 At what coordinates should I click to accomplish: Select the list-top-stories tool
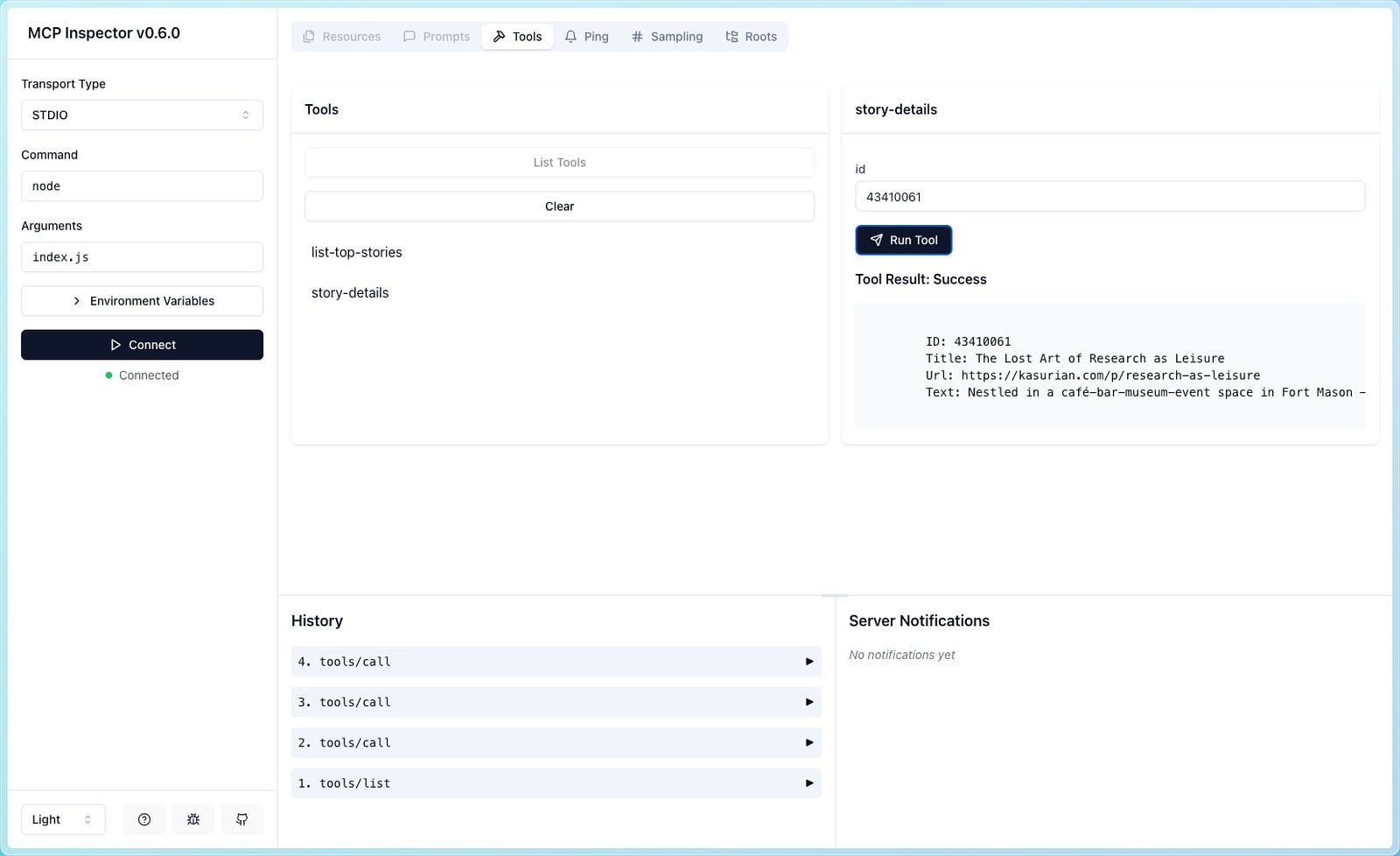(357, 252)
